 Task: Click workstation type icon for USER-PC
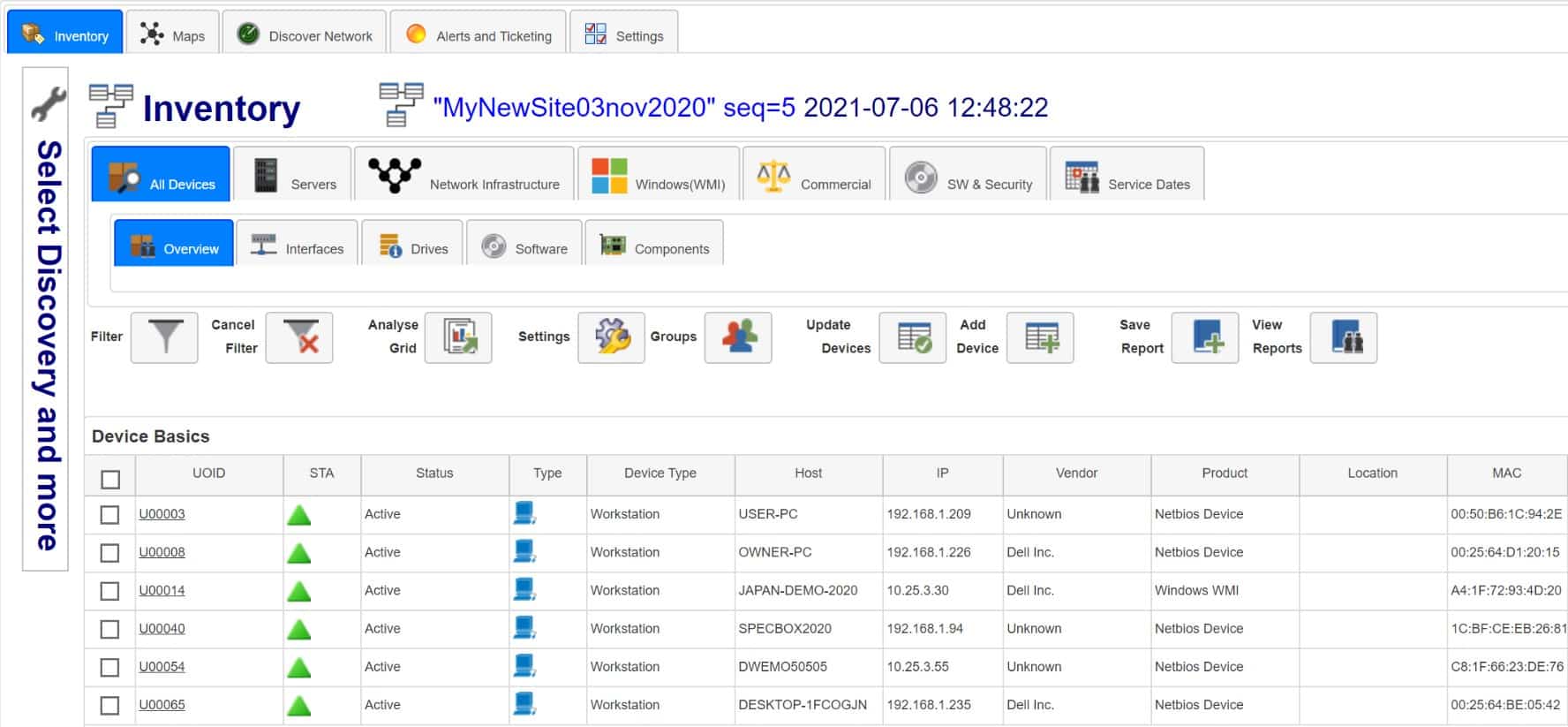pyautogui.click(x=524, y=513)
